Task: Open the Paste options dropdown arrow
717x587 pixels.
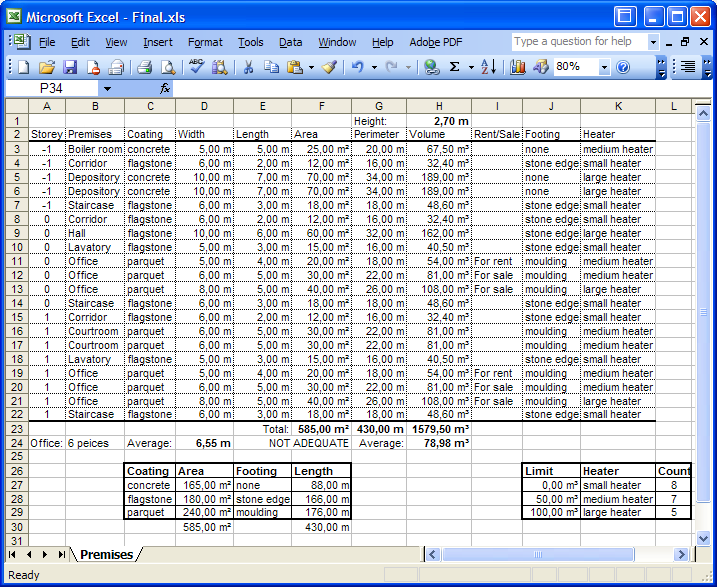Action: 311,68
